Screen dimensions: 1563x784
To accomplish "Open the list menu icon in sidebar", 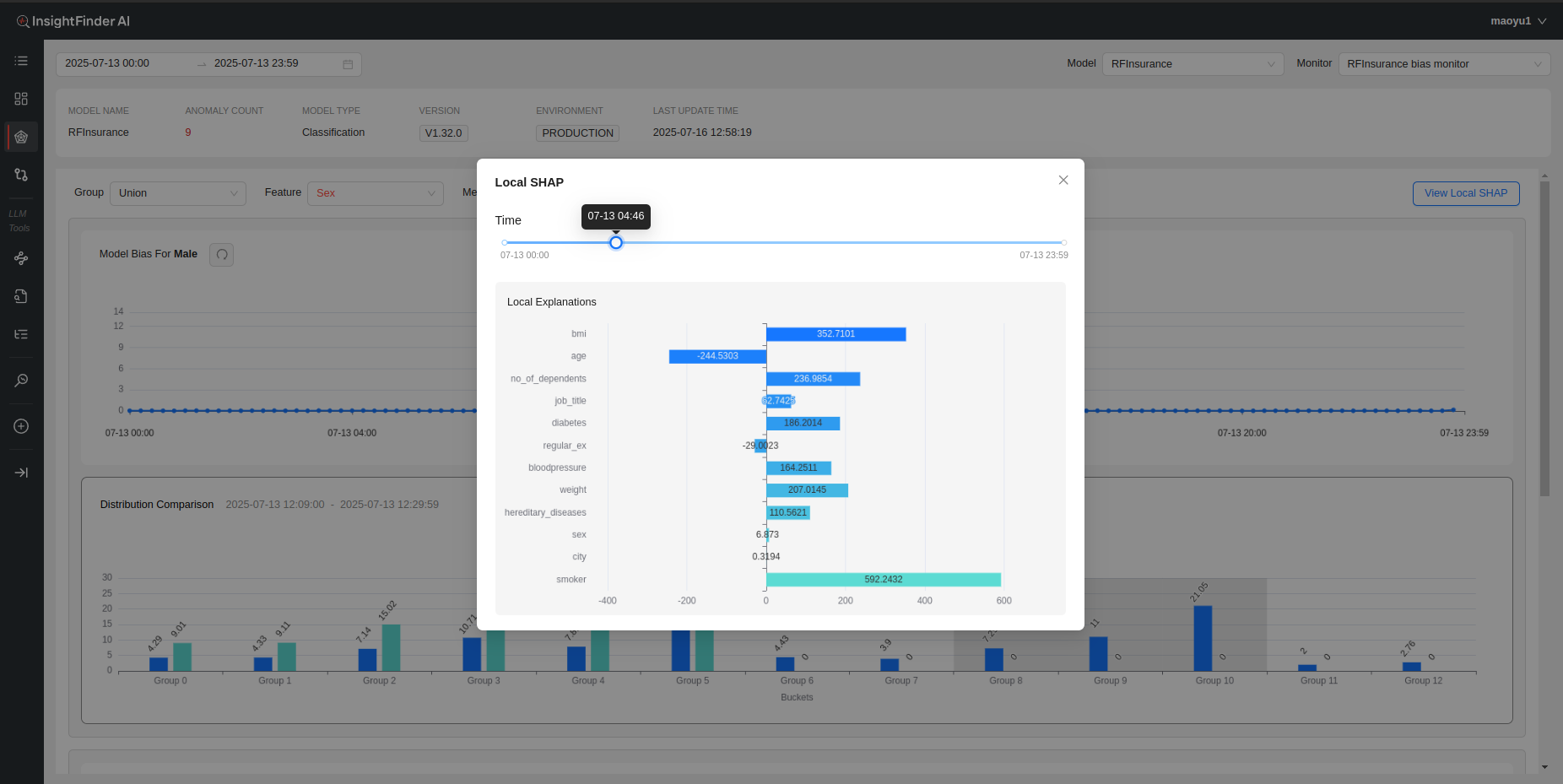I will [x=21, y=61].
